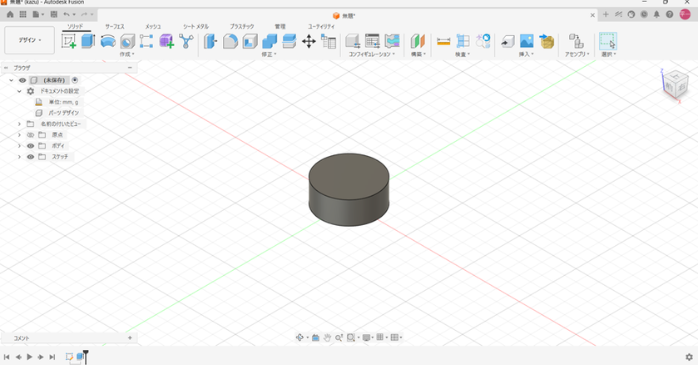Select the Interference inspect tool

[x=463, y=41]
